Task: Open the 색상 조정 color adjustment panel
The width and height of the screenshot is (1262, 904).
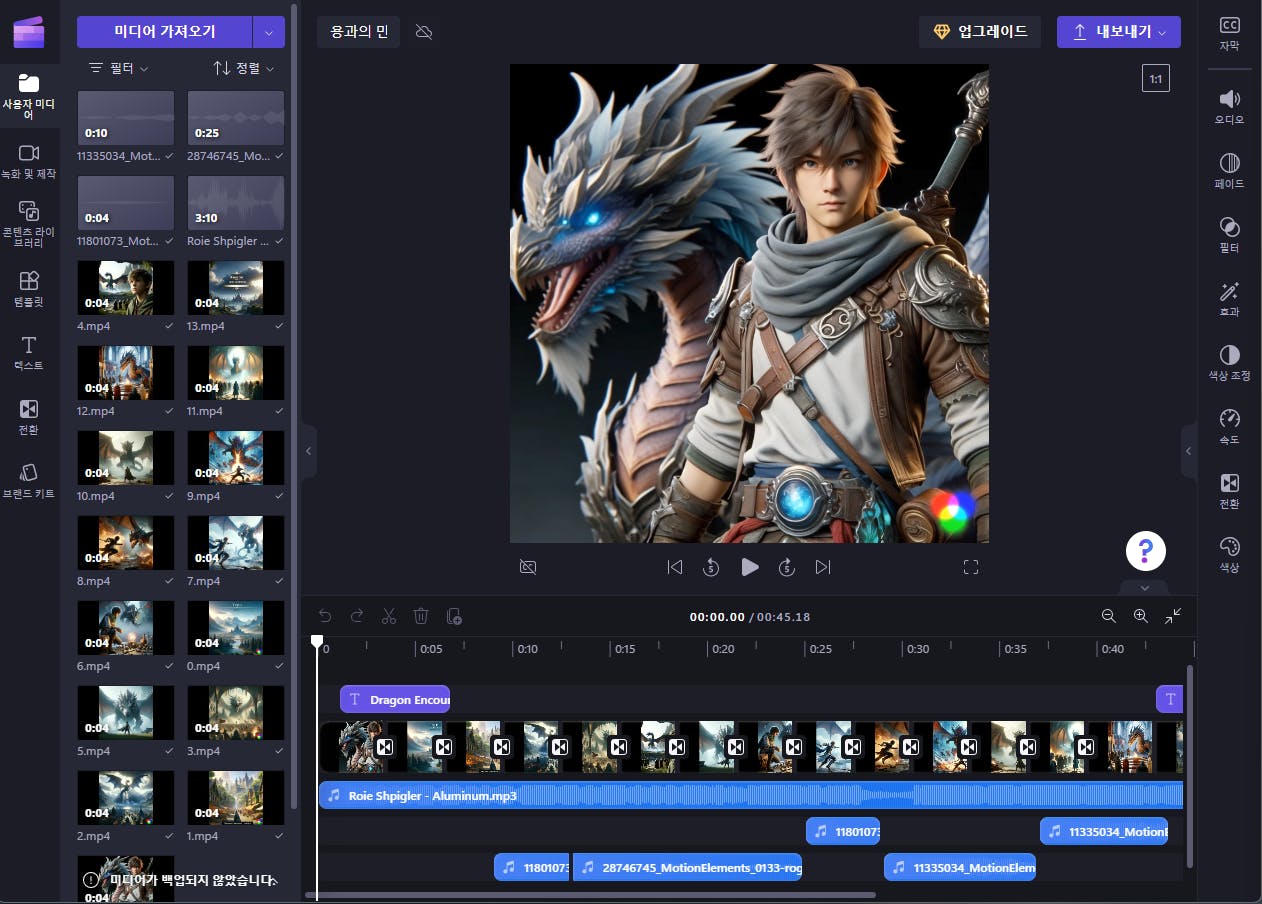Action: click(x=1229, y=362)
